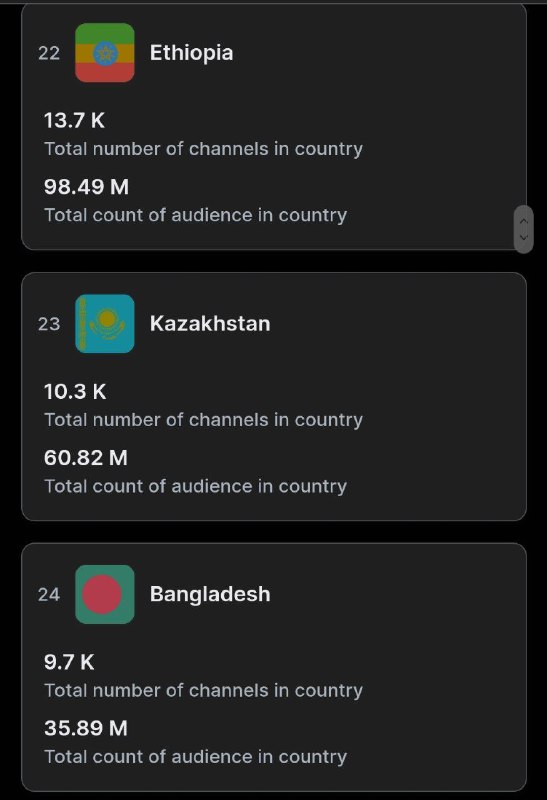Image resolution: width=547 pixels, height=800 pixels.
Task: Click the Kazakhstan flag icon
Action: point(105,323)
